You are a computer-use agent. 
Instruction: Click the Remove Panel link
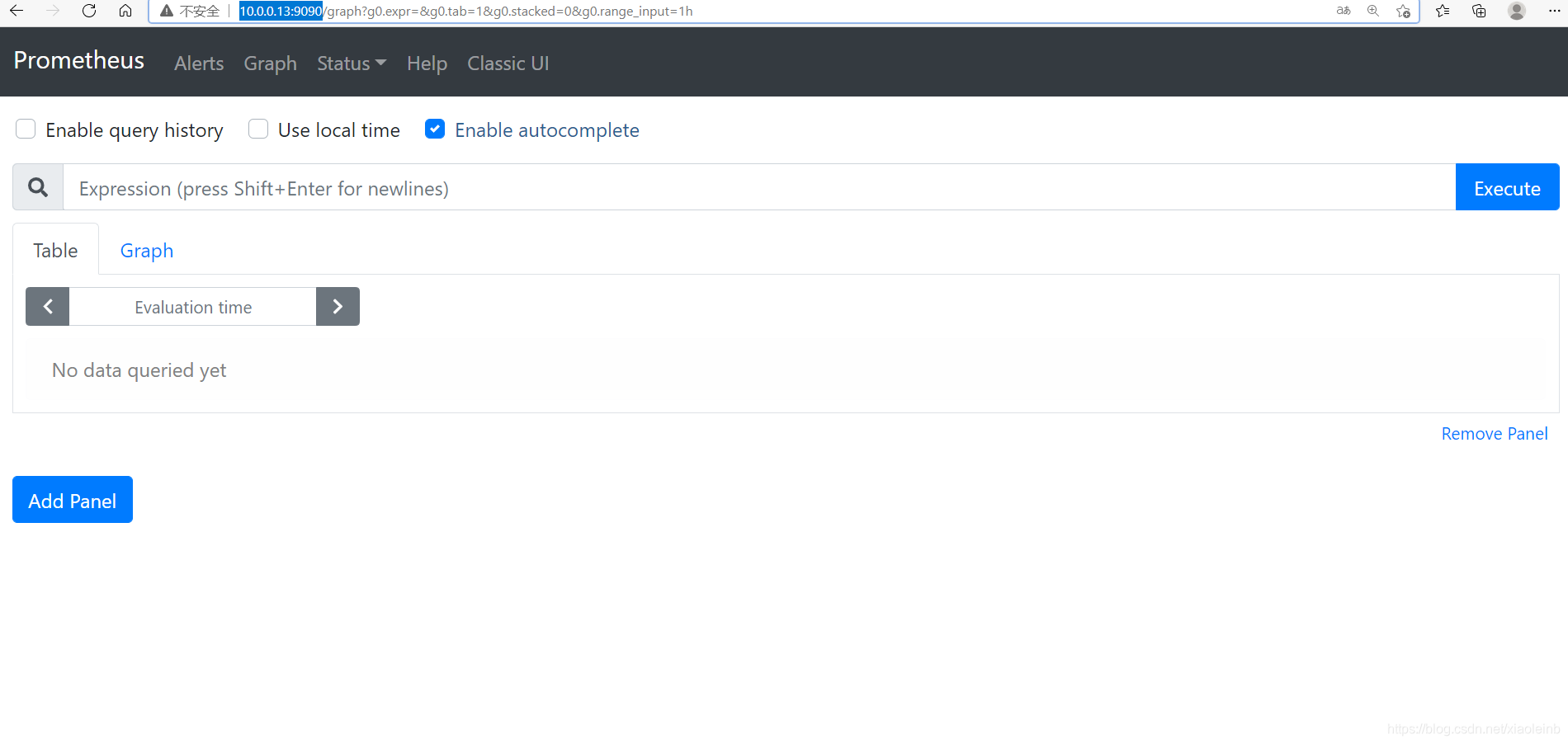coord(1495,434)
